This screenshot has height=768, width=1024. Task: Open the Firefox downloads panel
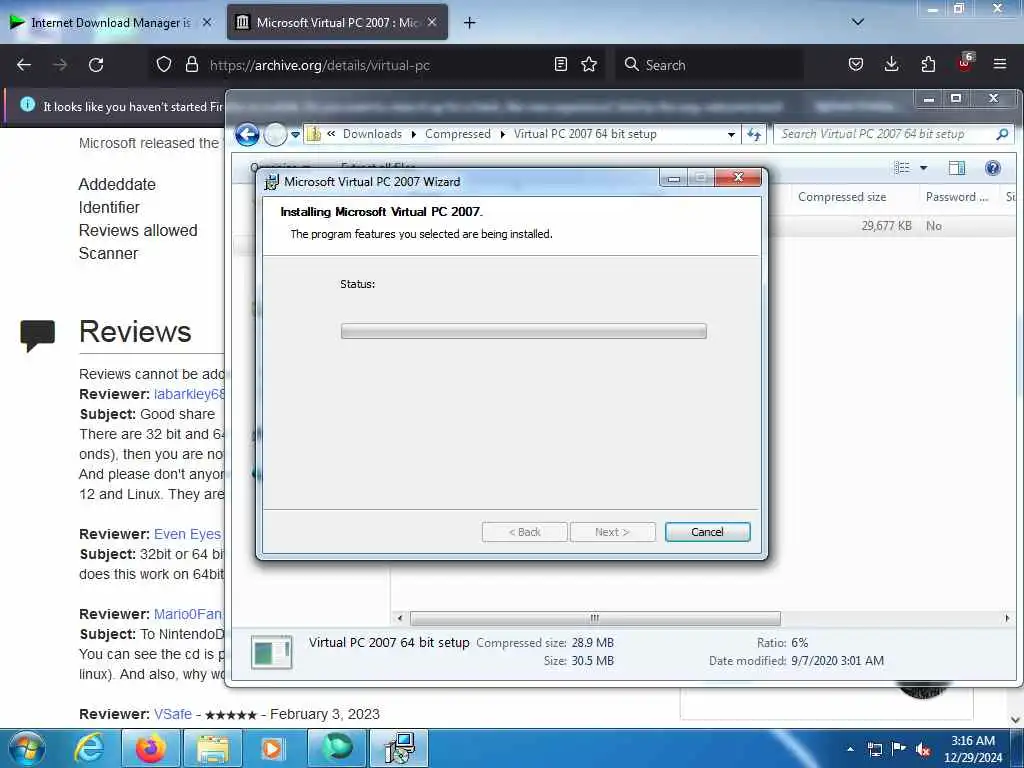(x=891, y=65)
